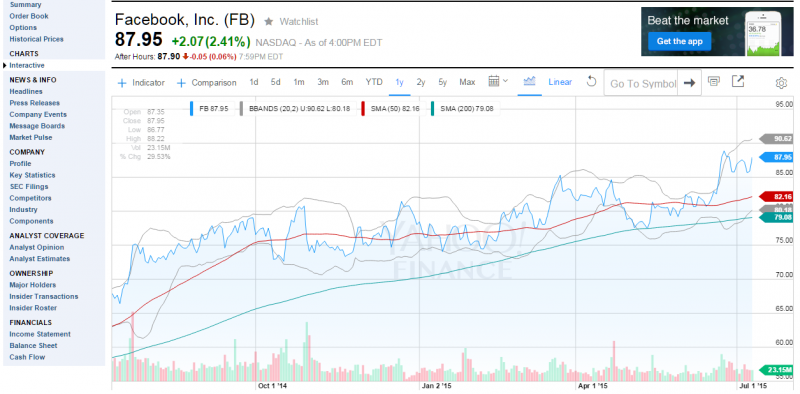Open Historical Prices in sidebar

tap(36, 39)
